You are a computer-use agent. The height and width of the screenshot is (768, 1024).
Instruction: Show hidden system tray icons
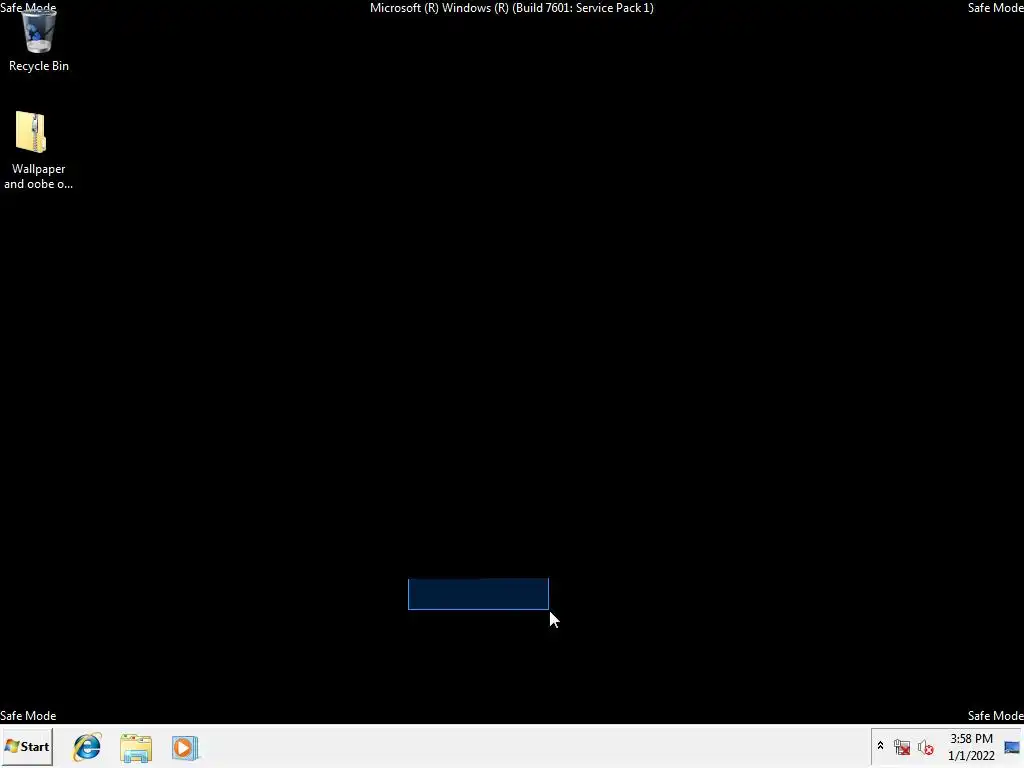coord(880,746)
